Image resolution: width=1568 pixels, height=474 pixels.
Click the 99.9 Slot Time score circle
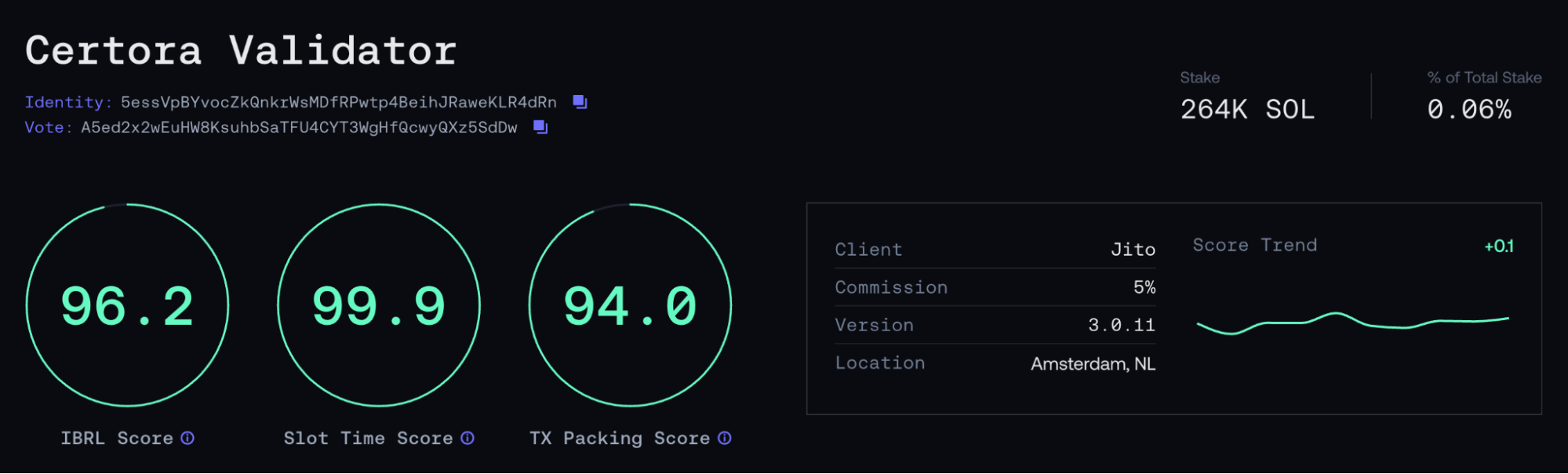tap(379, 305)
